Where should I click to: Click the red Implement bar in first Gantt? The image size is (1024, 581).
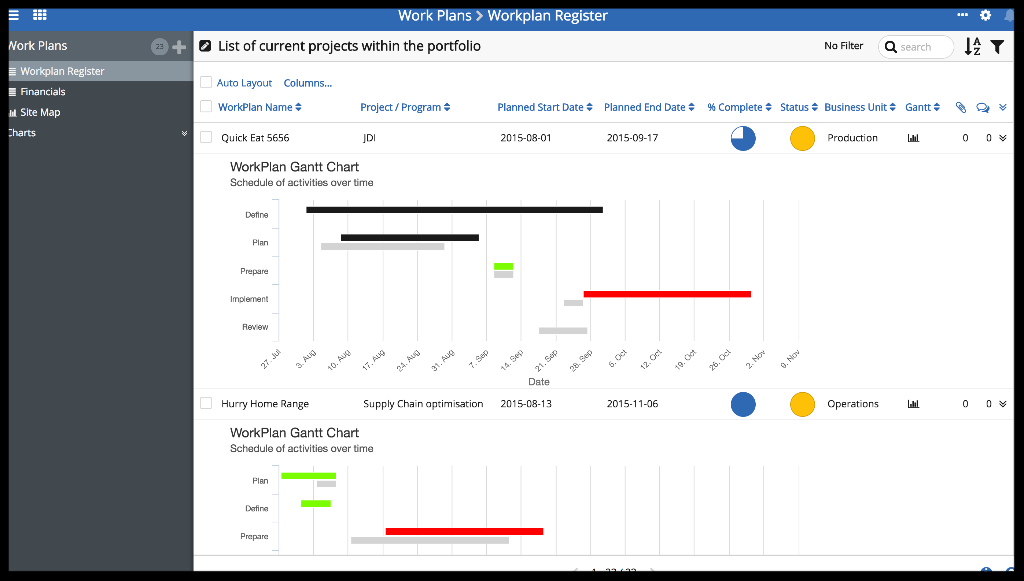coord(667,294)
